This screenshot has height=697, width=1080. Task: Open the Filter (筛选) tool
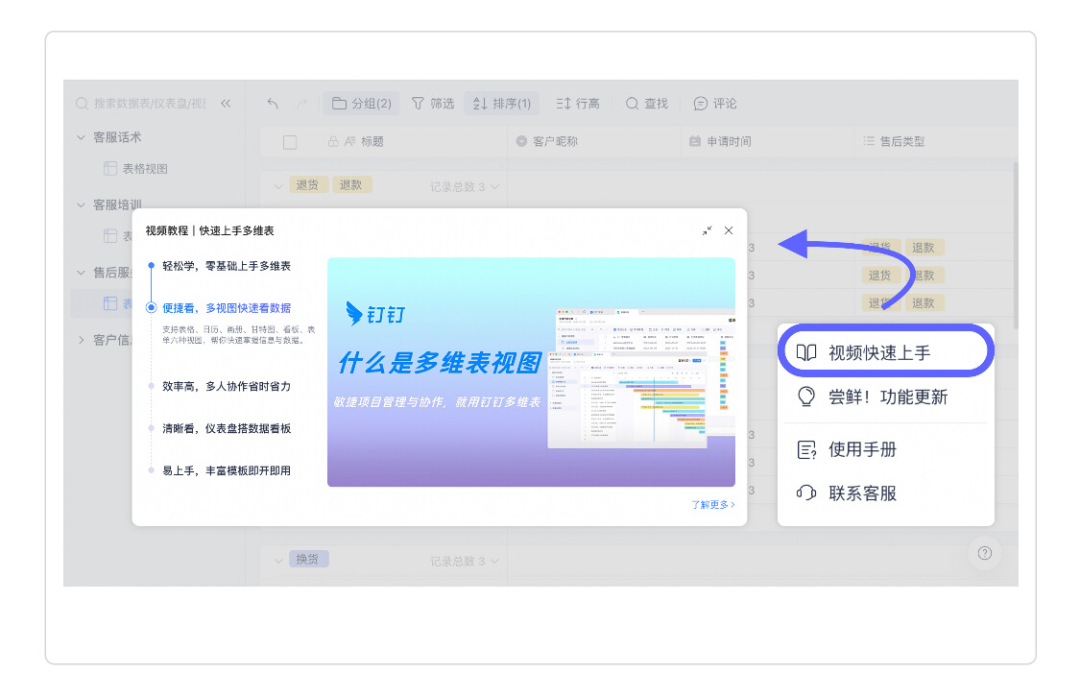point(433,103)
